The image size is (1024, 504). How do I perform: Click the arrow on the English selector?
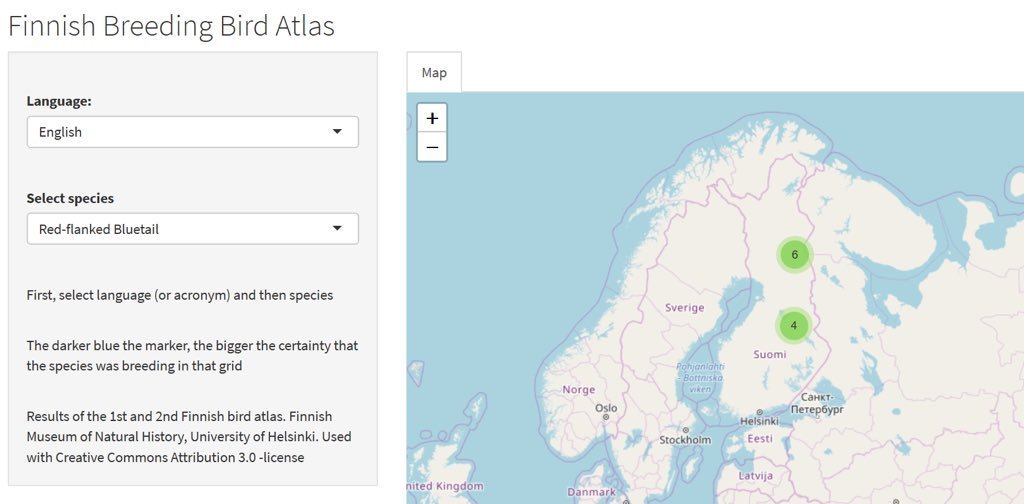click(337, 132)
